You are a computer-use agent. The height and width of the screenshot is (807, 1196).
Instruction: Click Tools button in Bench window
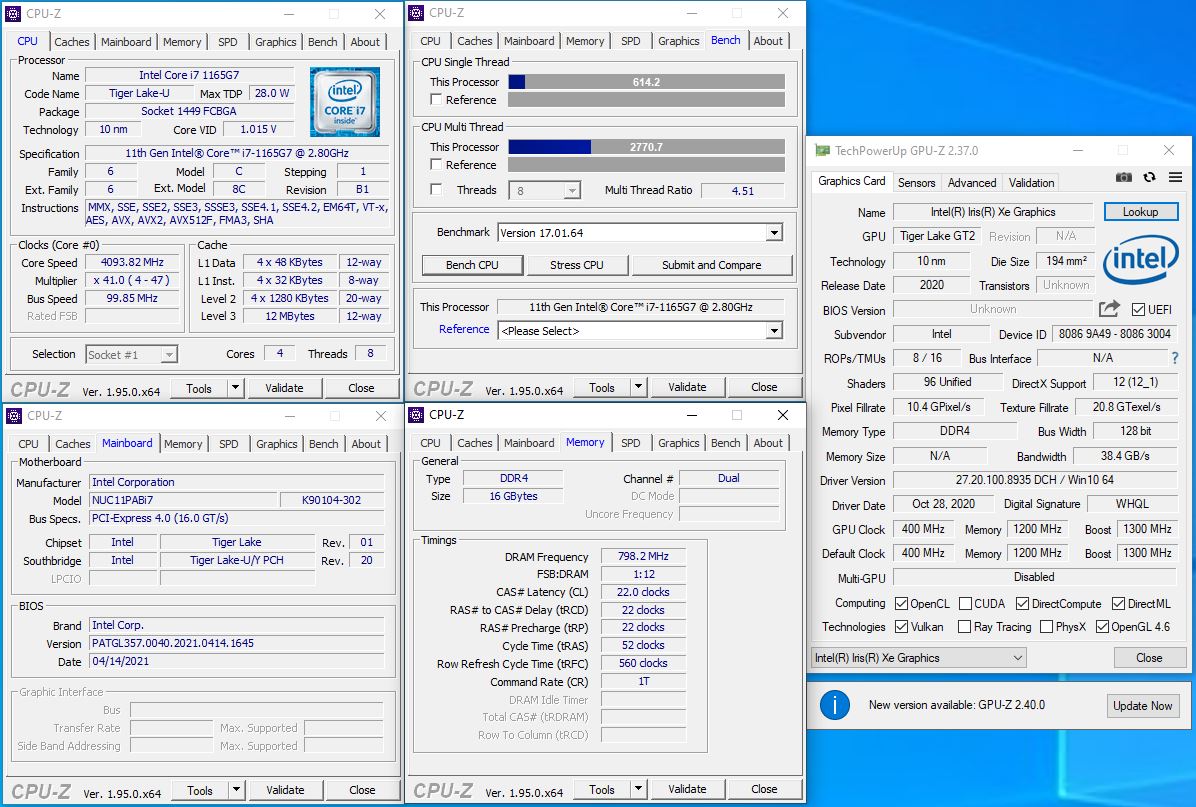pos(601,387)
